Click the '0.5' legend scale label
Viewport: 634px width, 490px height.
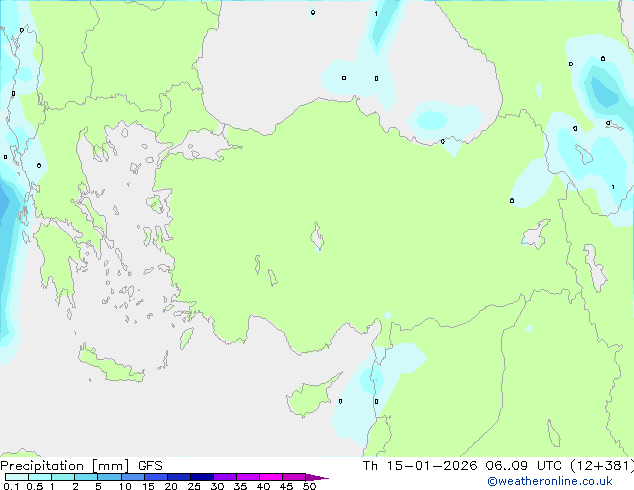[x=35, y=486]
